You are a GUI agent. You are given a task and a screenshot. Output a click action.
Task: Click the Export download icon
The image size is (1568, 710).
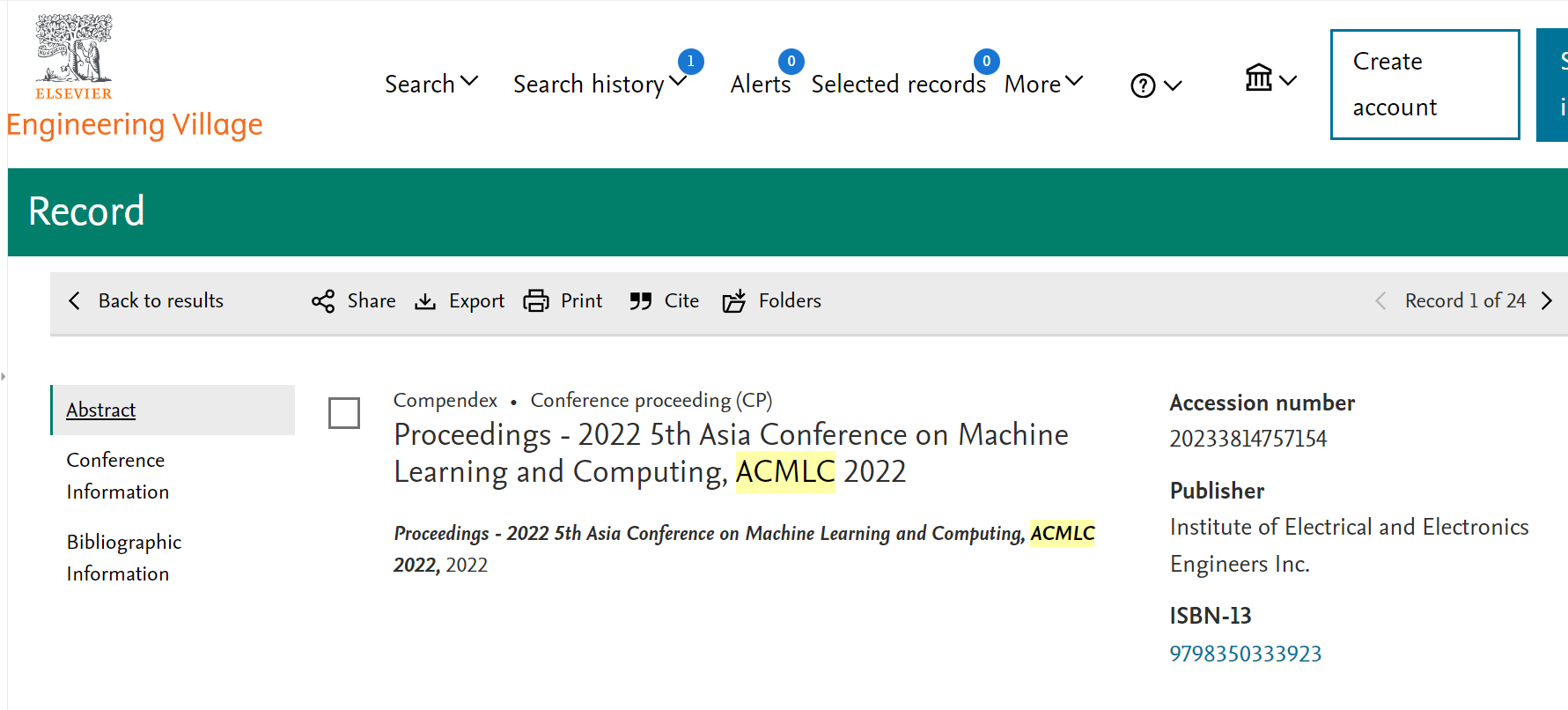click(425, 301)
